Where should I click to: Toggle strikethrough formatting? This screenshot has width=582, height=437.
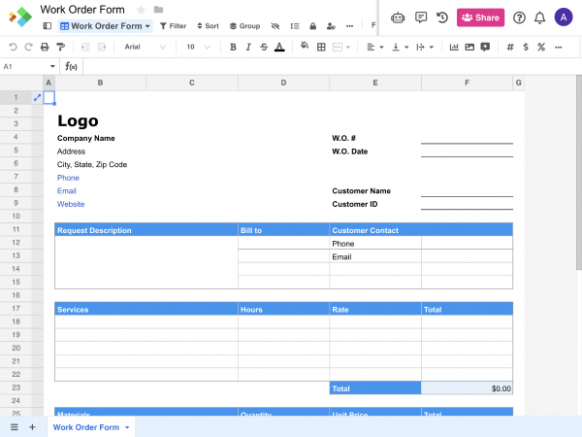click(264, 47)
